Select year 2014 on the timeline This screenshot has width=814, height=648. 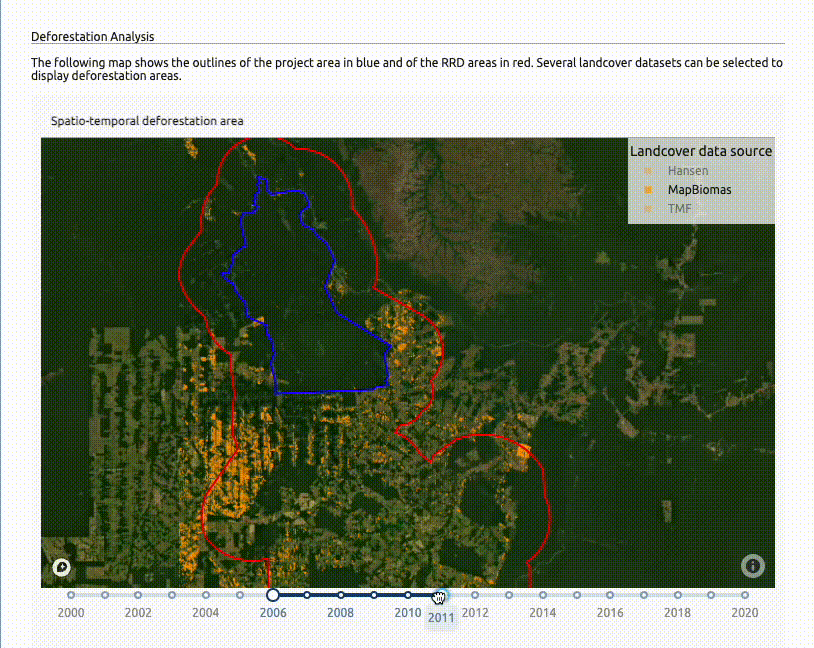click(x=543, y=595)
